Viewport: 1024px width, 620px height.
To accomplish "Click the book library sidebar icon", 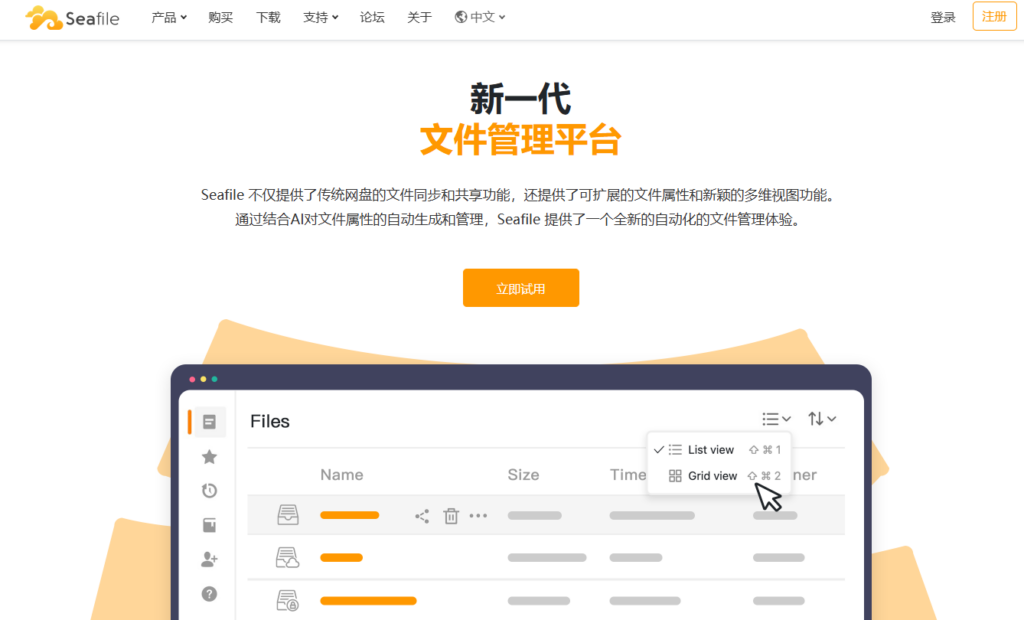I will click(x=209, y=525).
